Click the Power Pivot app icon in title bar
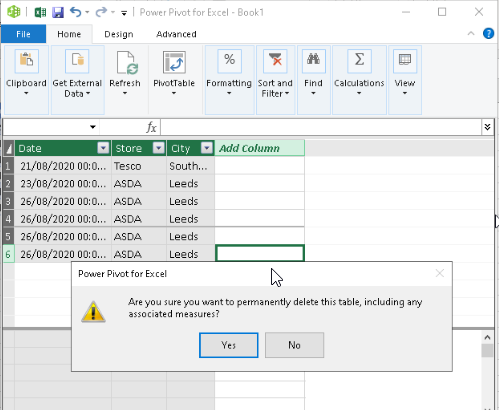The width and height of the screenshot is (499, 410). pos(14,12)
